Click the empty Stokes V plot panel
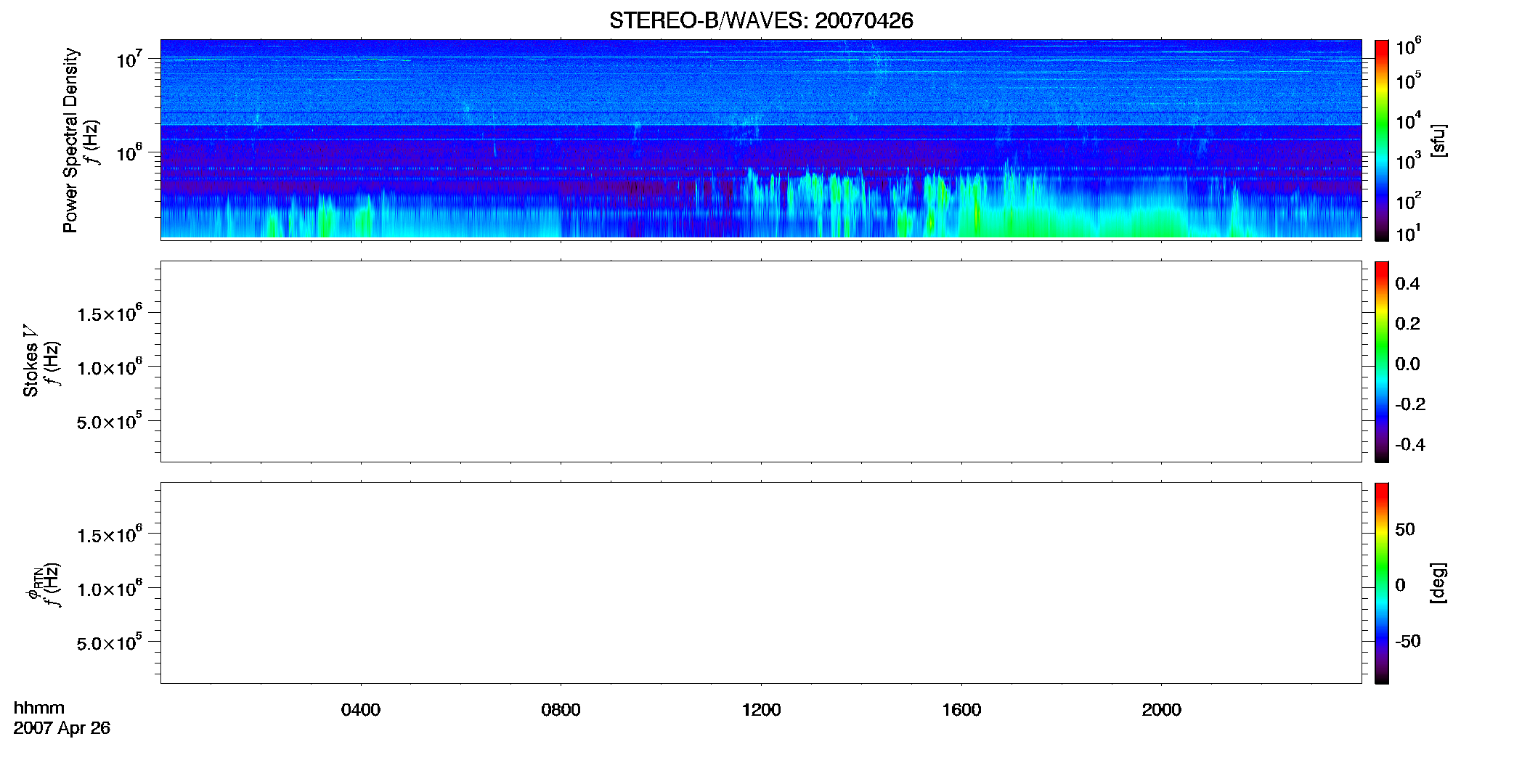 [x=761, y=362]
